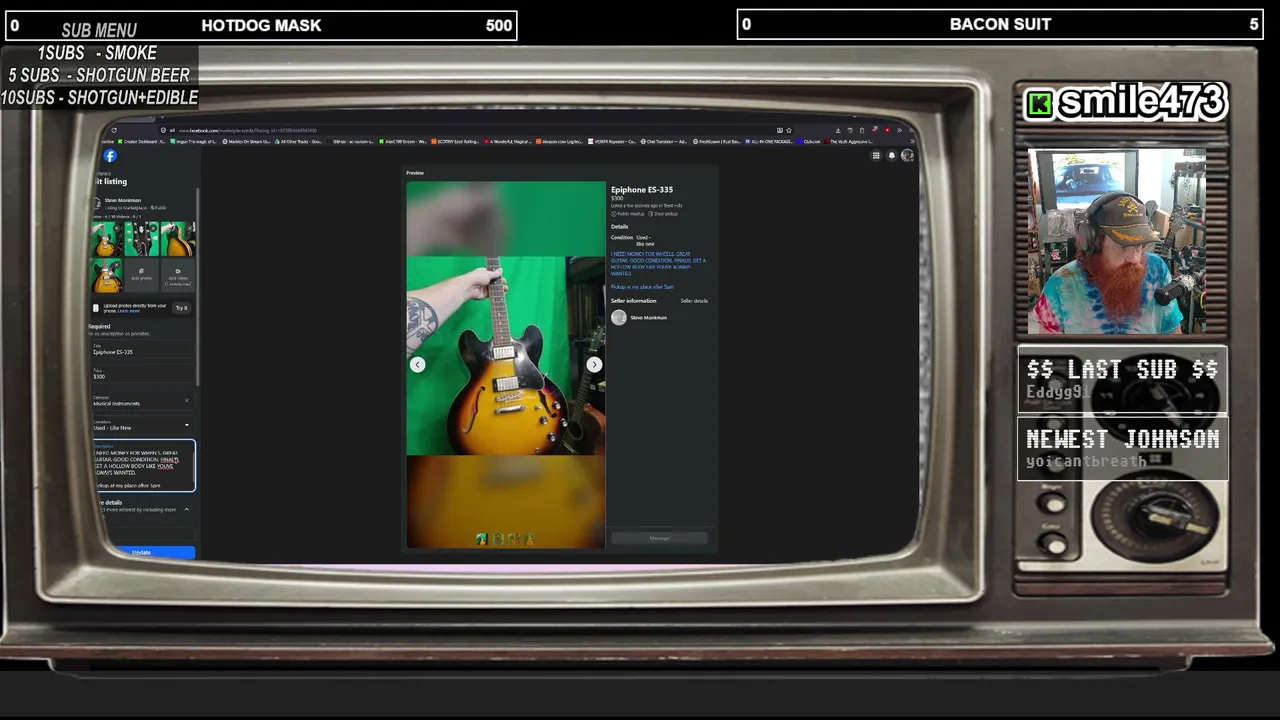Click the Title field containing Epiphone ES-335

pos(140,349)
